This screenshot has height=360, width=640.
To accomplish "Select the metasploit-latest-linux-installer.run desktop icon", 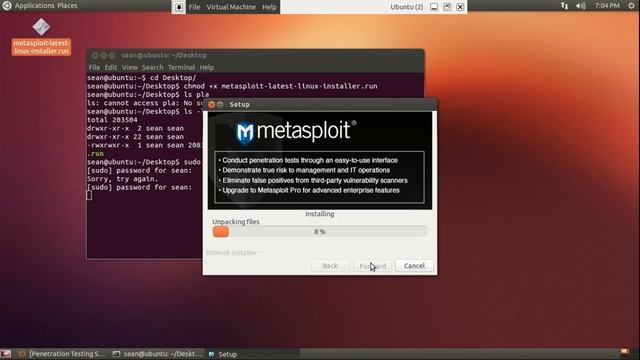I will [41, 37].
